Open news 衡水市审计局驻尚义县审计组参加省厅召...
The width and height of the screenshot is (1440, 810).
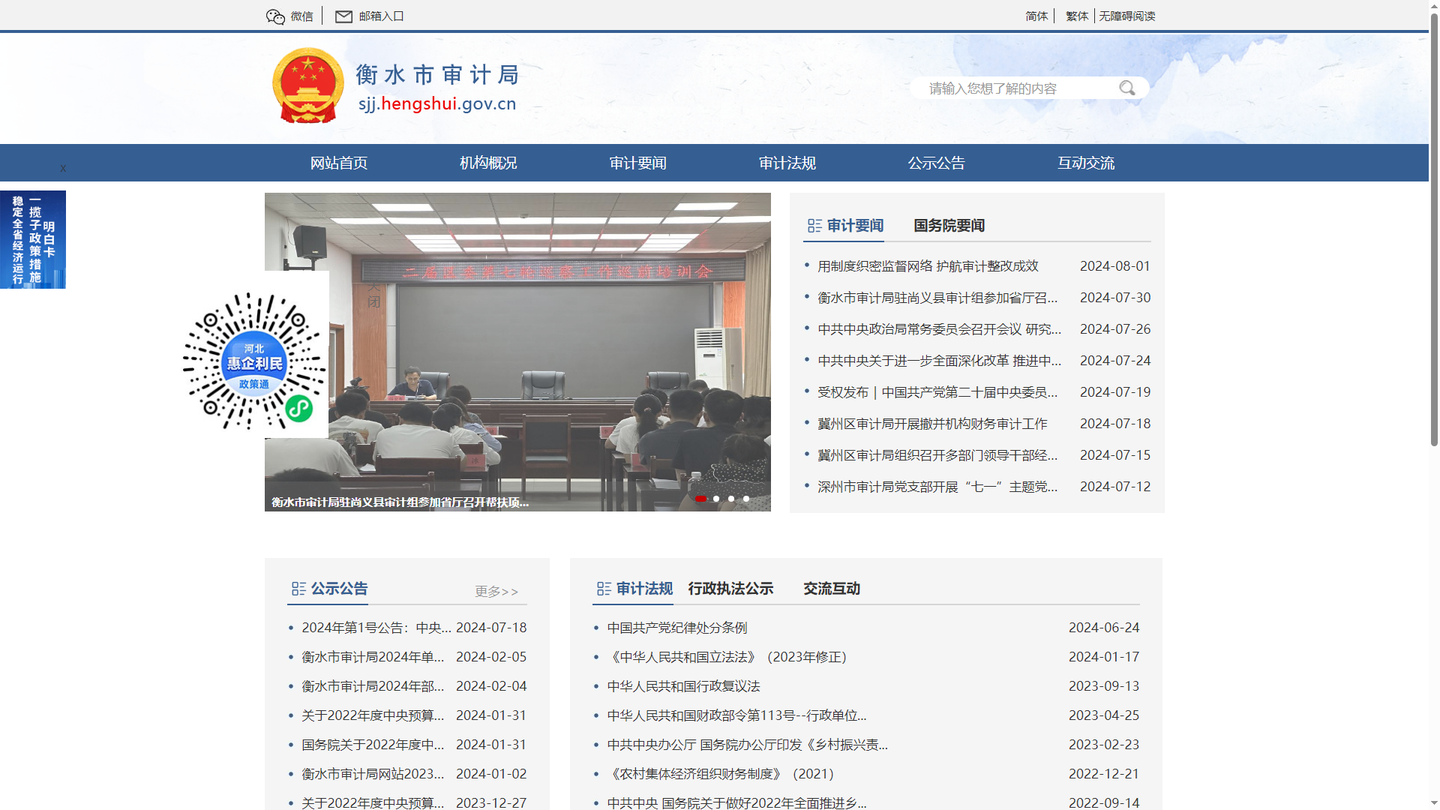coord(937,298)
